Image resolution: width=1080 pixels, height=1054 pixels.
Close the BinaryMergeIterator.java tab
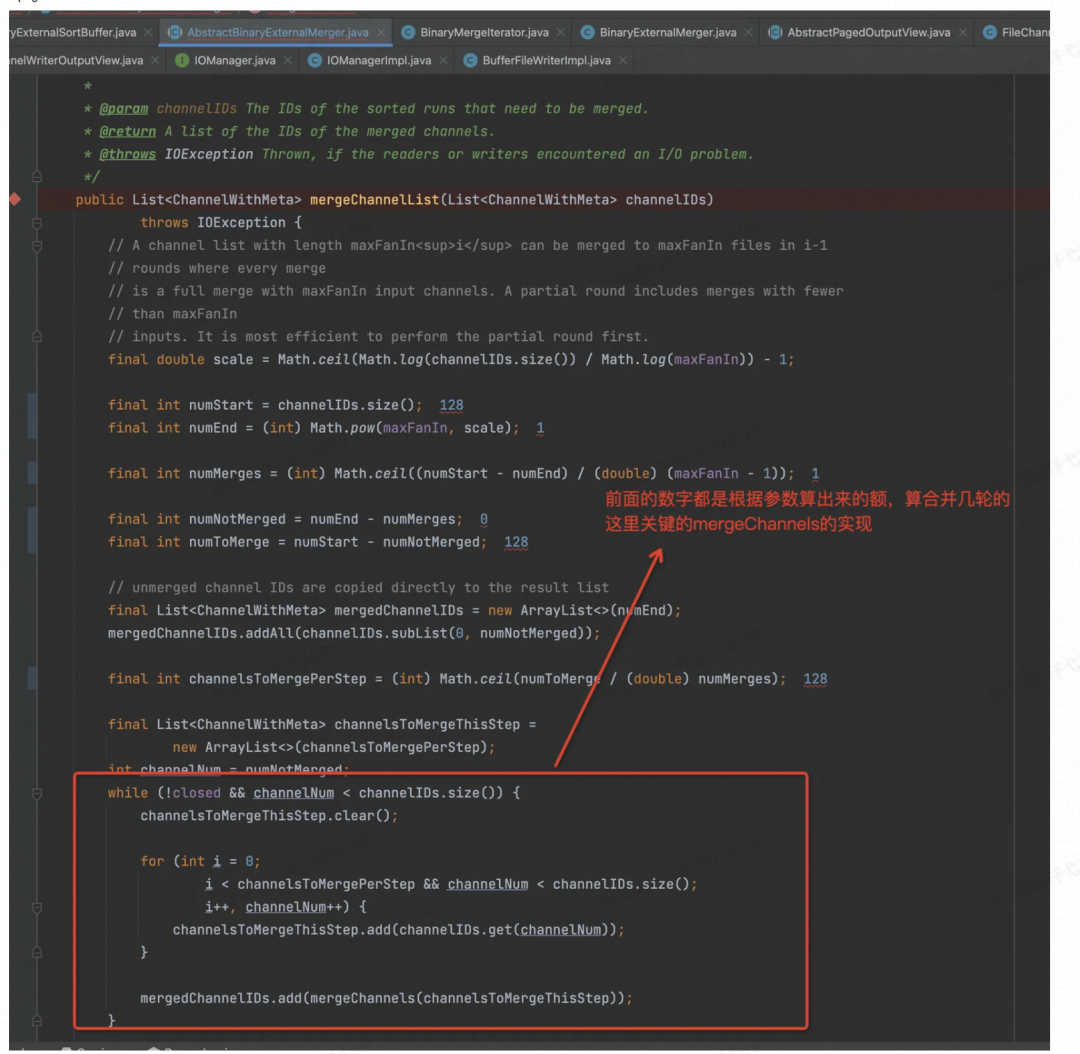[x=561, y=32]
